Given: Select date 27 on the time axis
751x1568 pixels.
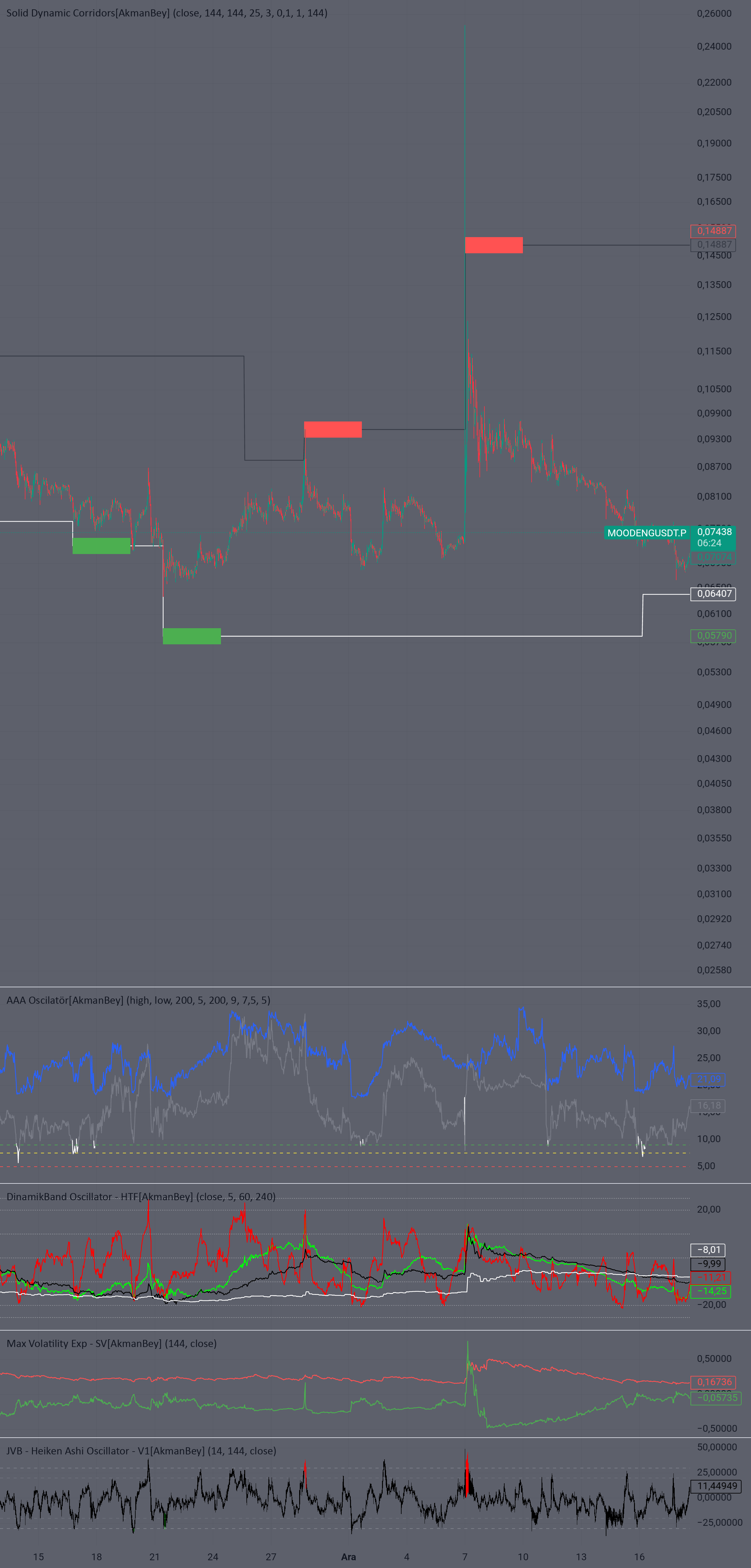Looking at the screenshot, I should coord(271,1557).
